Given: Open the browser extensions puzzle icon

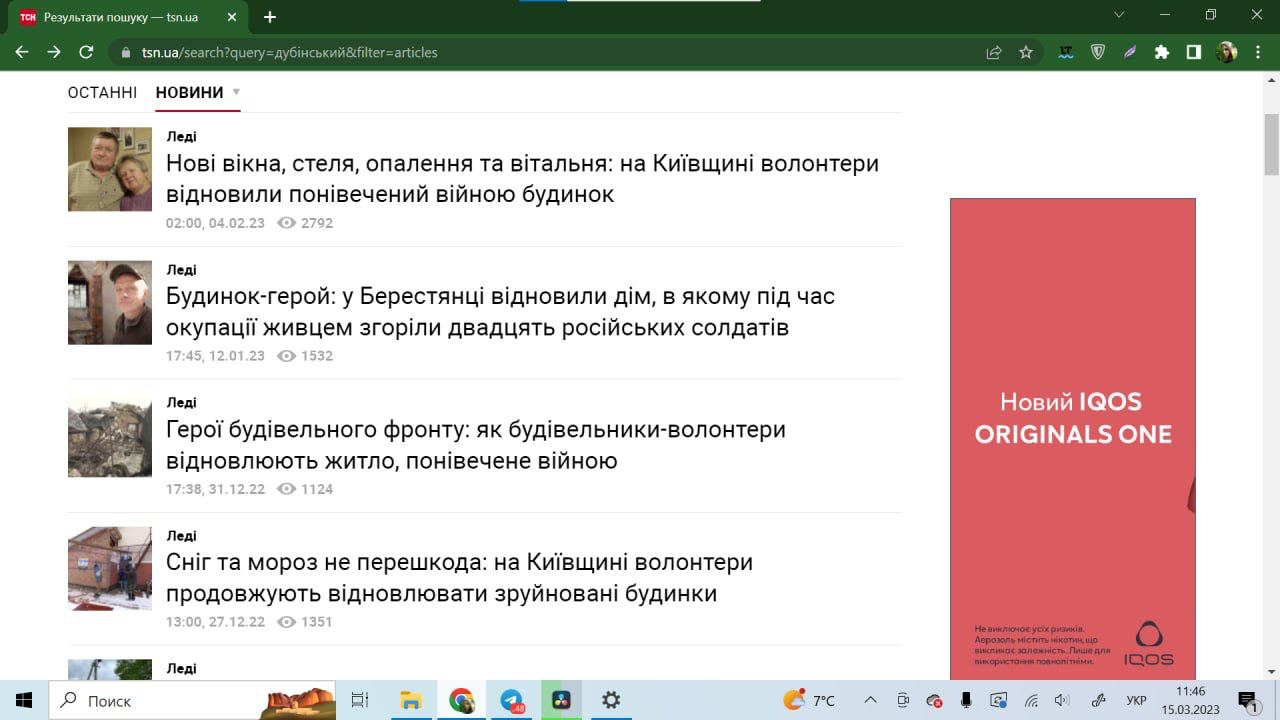Looking at the screenshot, I should [x=1161, y=52].
